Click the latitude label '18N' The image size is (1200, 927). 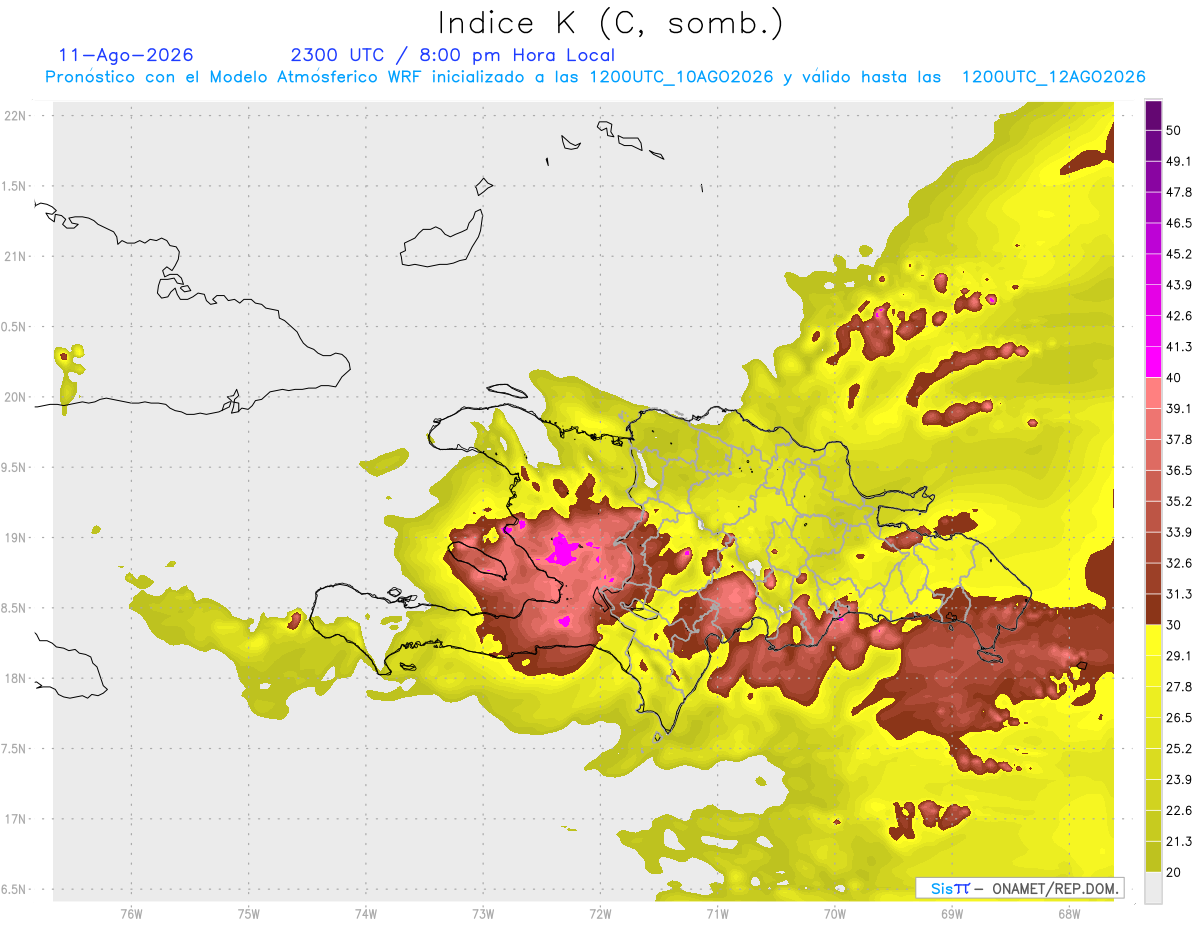tap(16, 678)
